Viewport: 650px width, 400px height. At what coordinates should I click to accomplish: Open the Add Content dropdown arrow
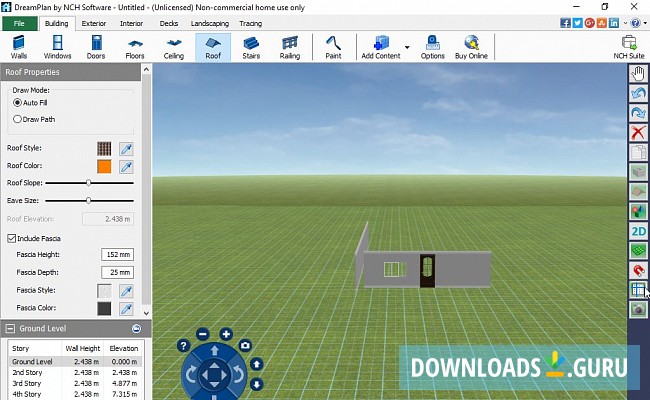coord(407,47)
